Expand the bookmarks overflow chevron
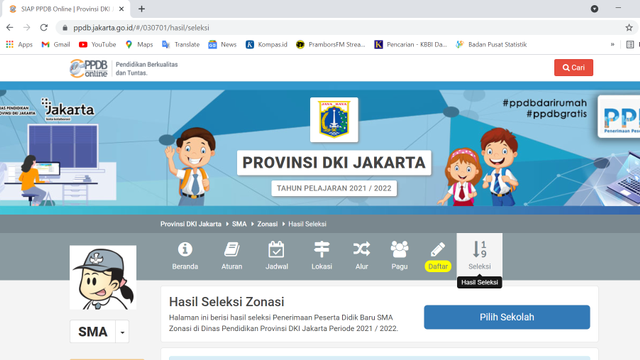The width and height of the screenshot is (640, 360). pyautogui.click(x=612, y=44)
